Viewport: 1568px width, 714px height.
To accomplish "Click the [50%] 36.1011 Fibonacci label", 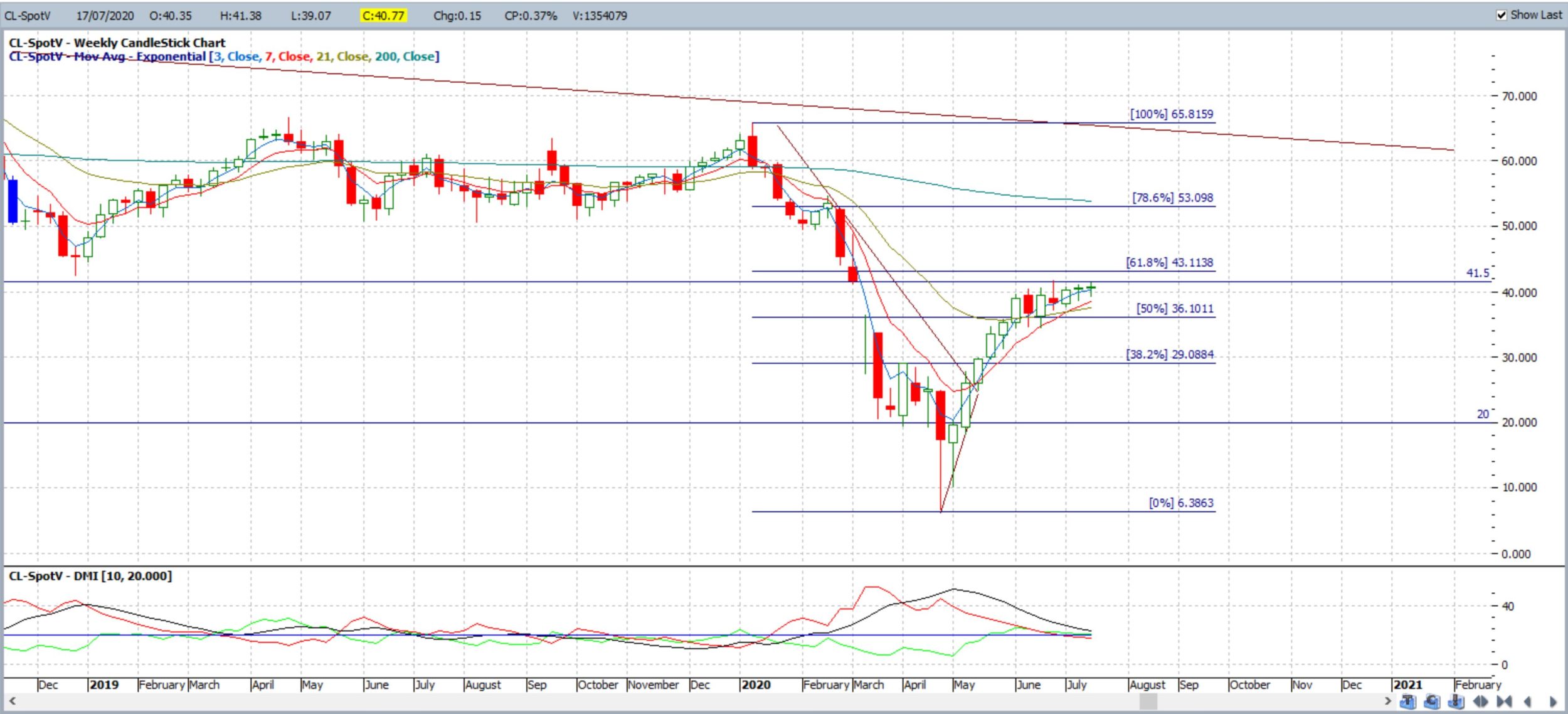I will pyautogui.click(x=1175, y=309).
